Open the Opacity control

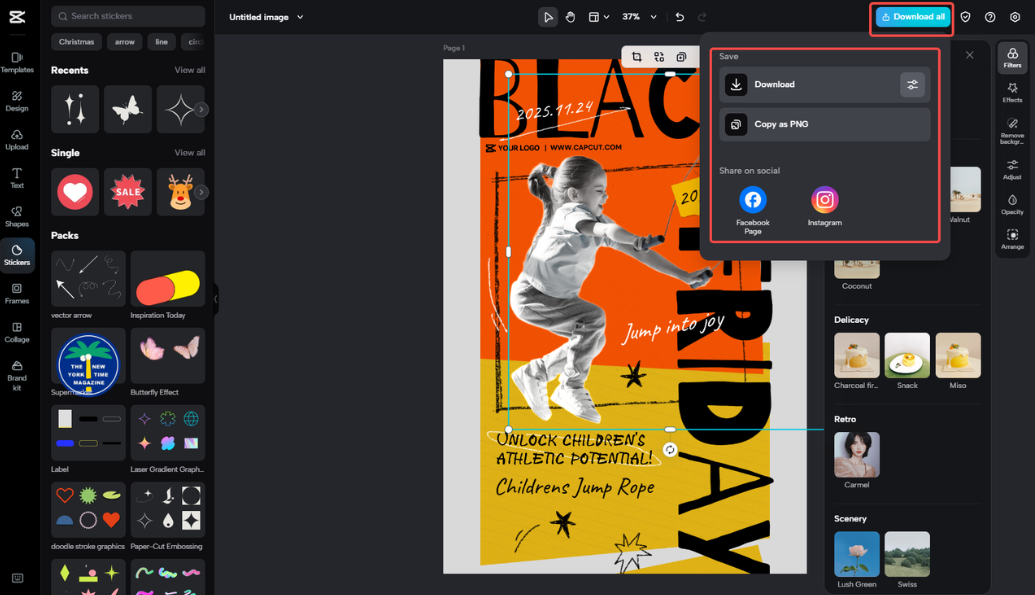(x=1012, y=205)
